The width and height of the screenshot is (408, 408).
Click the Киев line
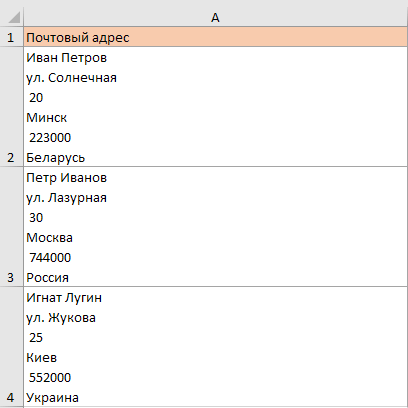[42, 358]
